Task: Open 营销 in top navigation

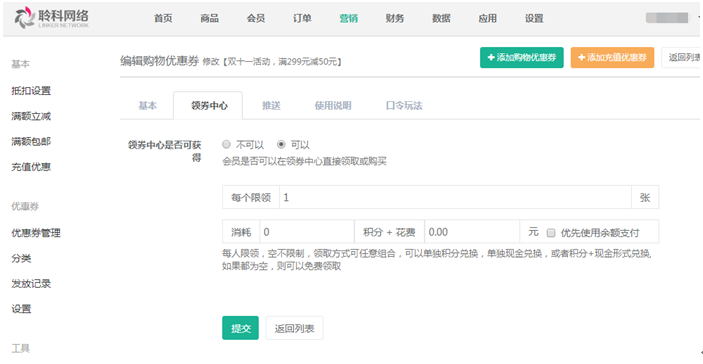Action: point(348,18)
